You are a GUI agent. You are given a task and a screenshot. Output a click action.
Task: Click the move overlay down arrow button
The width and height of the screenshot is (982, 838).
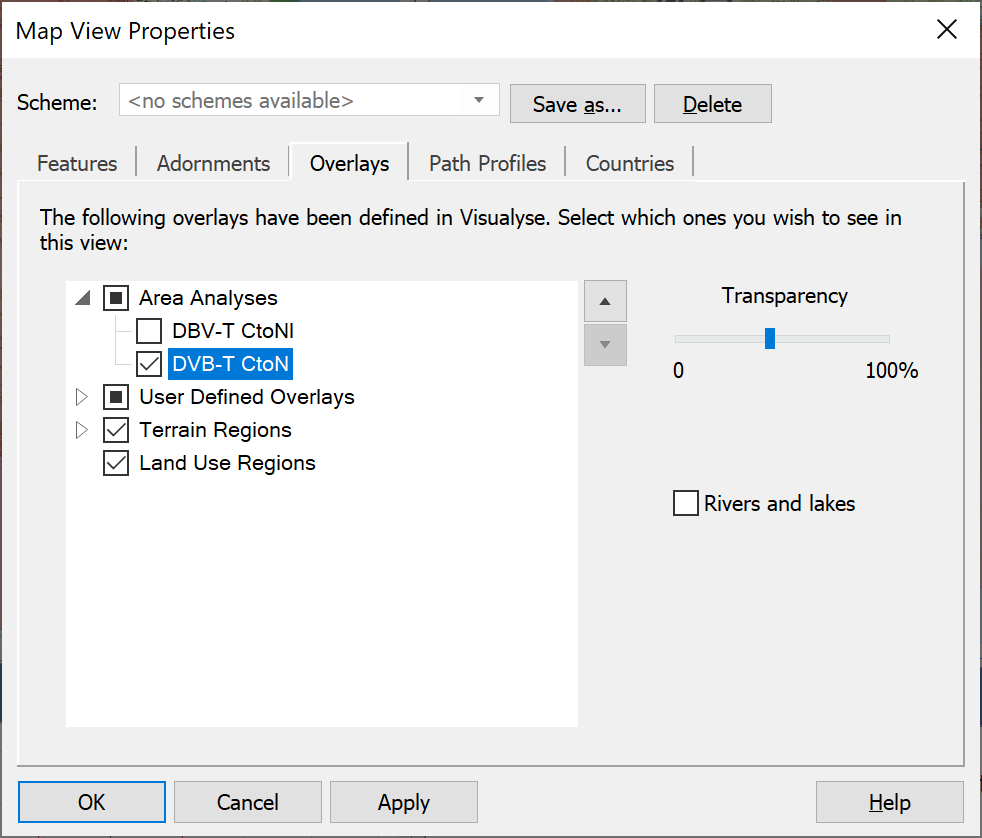(x=605, y=344)
